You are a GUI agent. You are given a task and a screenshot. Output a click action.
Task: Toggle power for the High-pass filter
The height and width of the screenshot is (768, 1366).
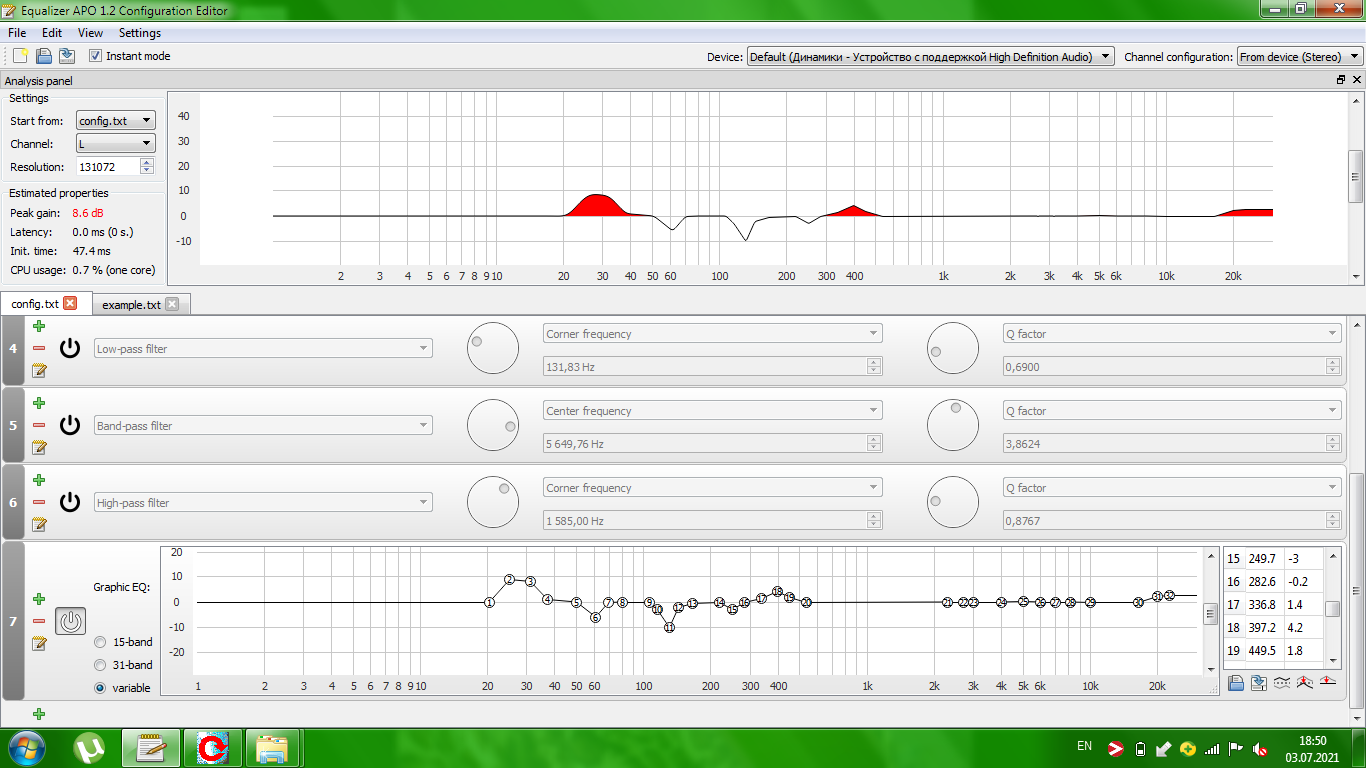(70, 502)
